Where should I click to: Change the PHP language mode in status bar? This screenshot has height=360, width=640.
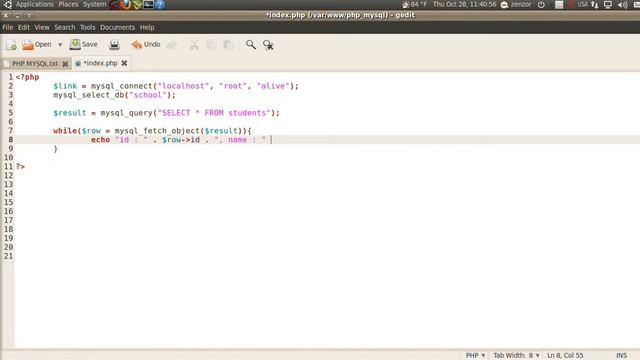475,355
